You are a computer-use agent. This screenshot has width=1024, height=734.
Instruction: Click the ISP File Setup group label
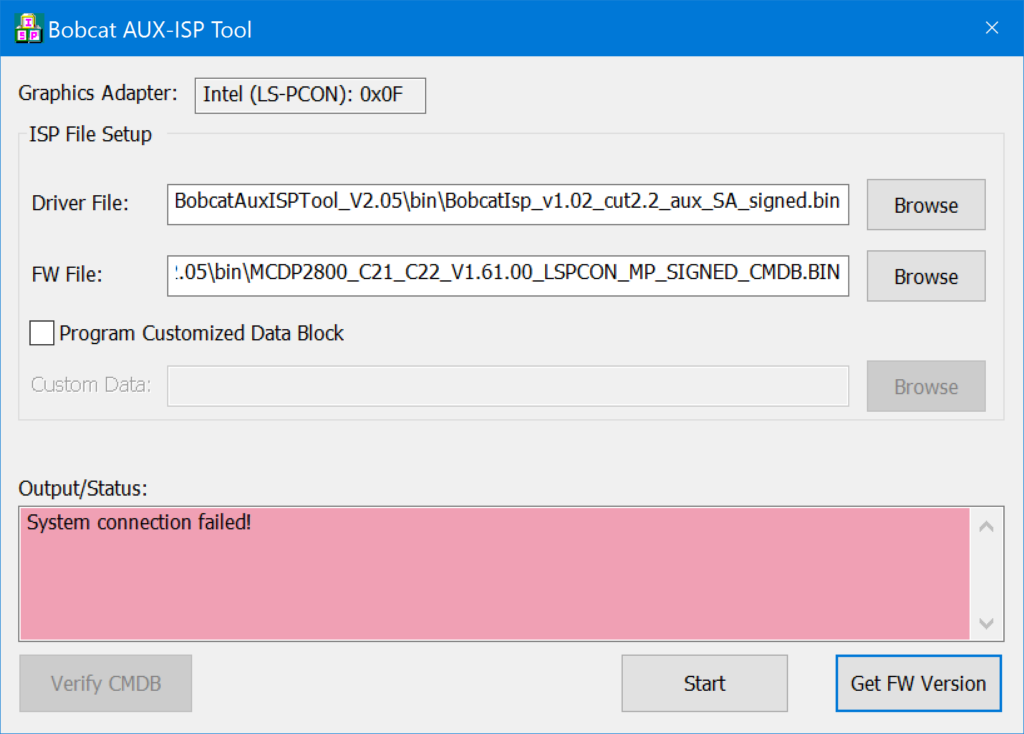point(90,134)
